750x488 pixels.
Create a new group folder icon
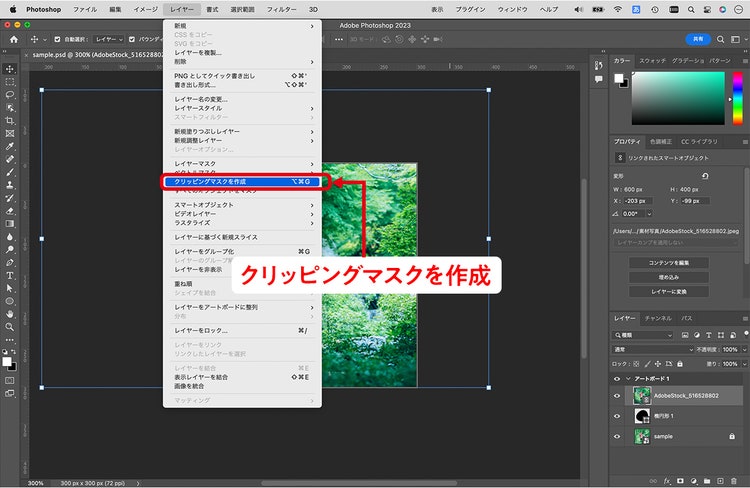pyautogui.click(x=707, y=481)
